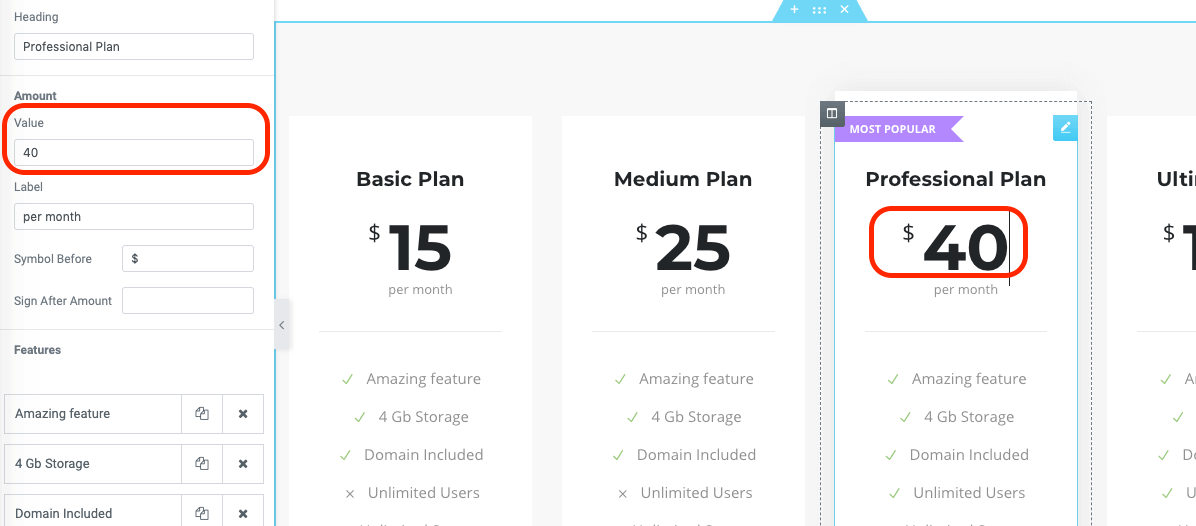Collapse the editor side panel

coord(282,325)
